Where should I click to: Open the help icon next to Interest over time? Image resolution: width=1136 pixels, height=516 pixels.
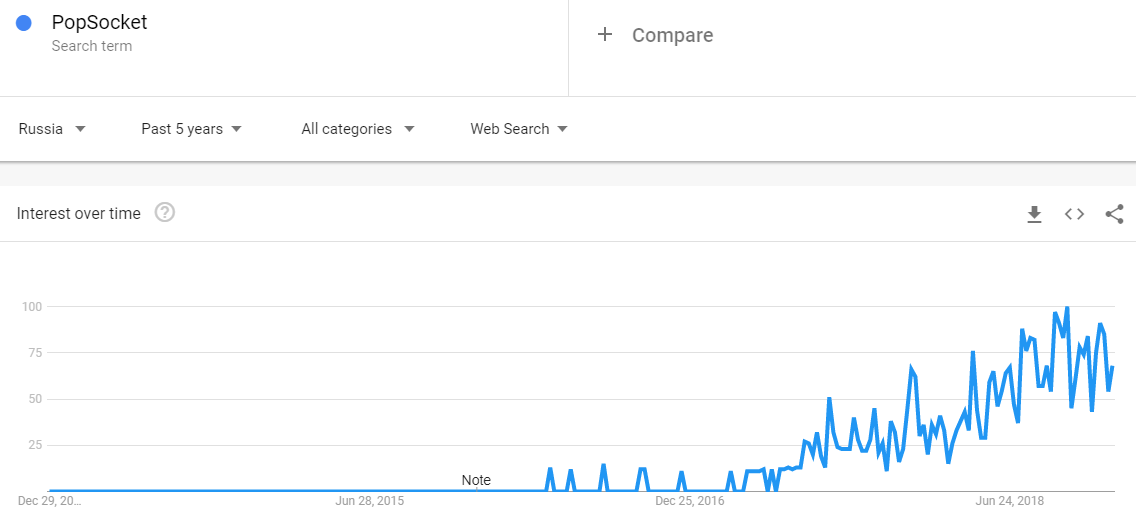point(165,213)
